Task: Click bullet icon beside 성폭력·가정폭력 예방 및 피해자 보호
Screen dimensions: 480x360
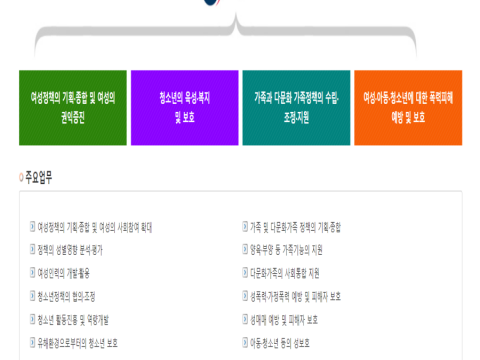Action: pos(245,296)
